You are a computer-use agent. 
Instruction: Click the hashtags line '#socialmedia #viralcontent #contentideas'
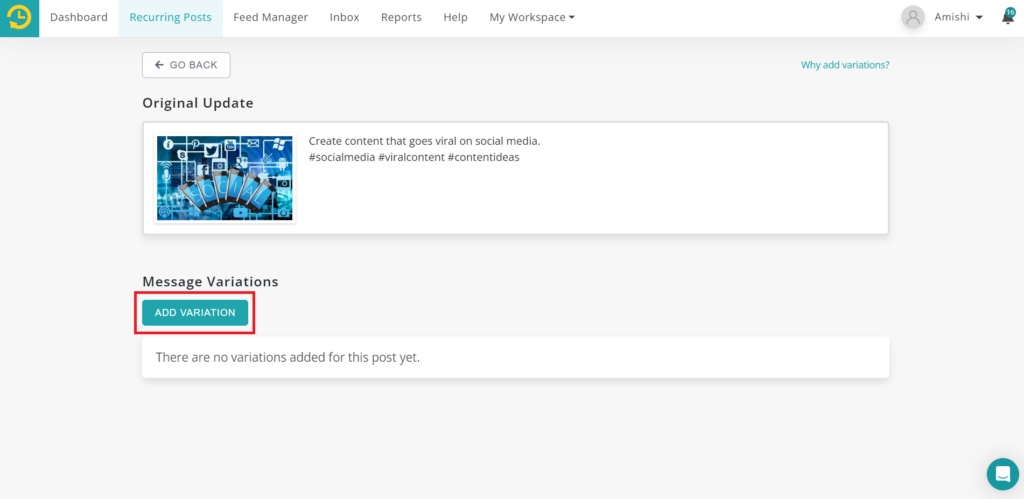414,157
